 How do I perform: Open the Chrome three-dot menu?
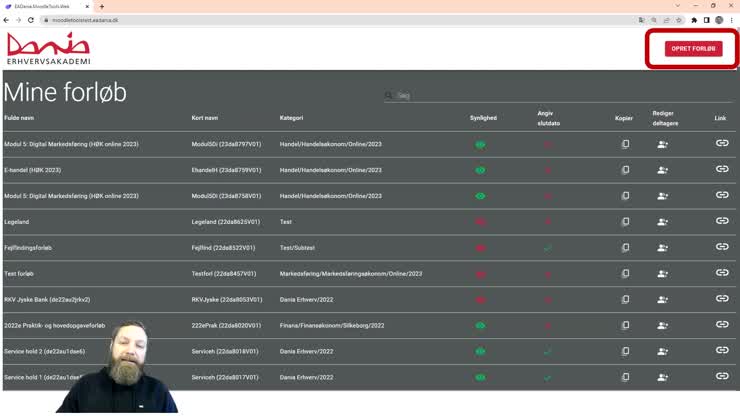(x=731, y=20)
